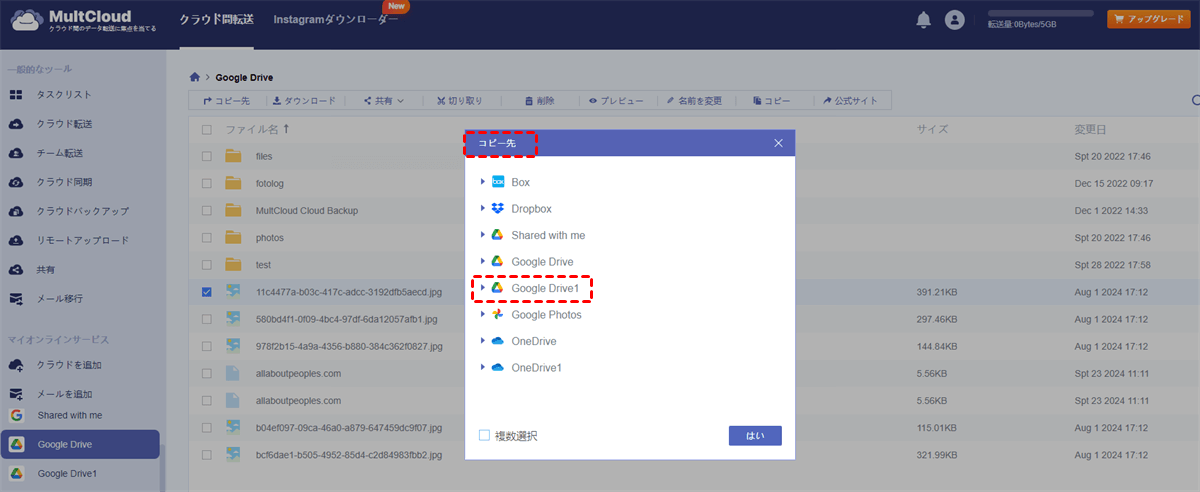Click the test folder icon
This screenshot has height=492, width=1200.
pos(234,264)
